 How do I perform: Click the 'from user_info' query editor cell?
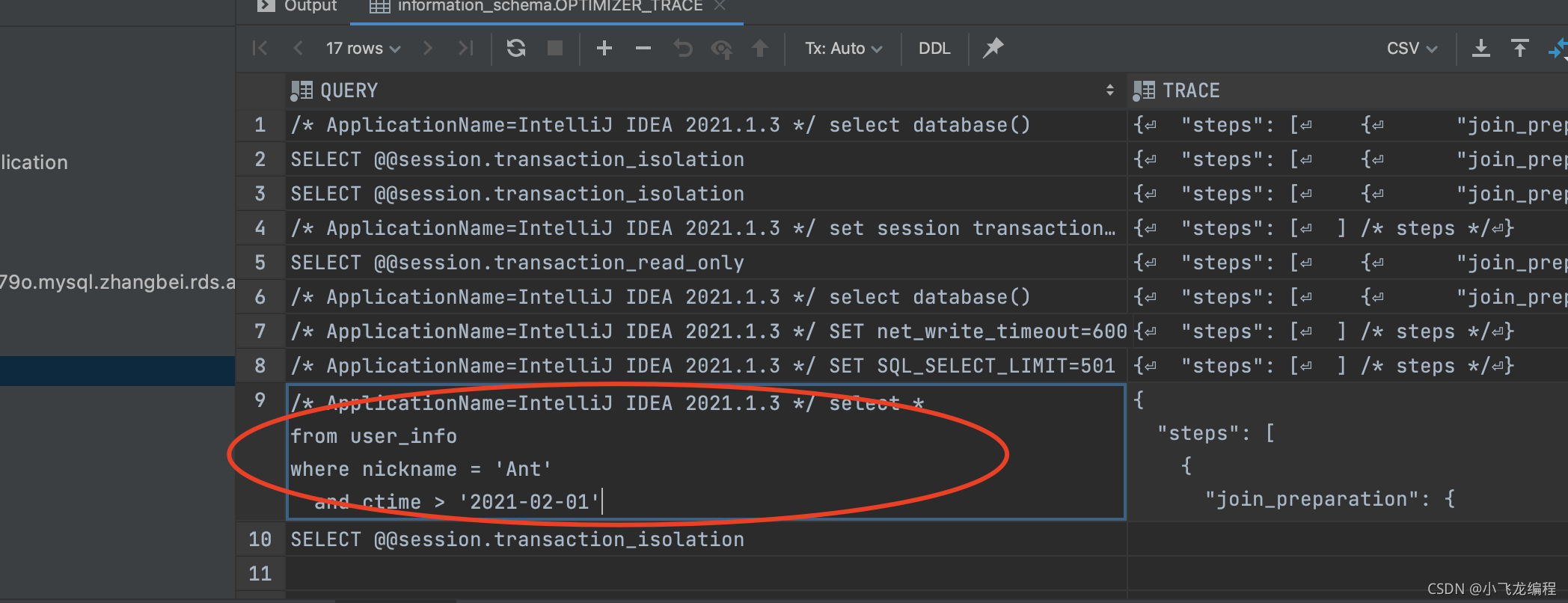pos(705,452)
